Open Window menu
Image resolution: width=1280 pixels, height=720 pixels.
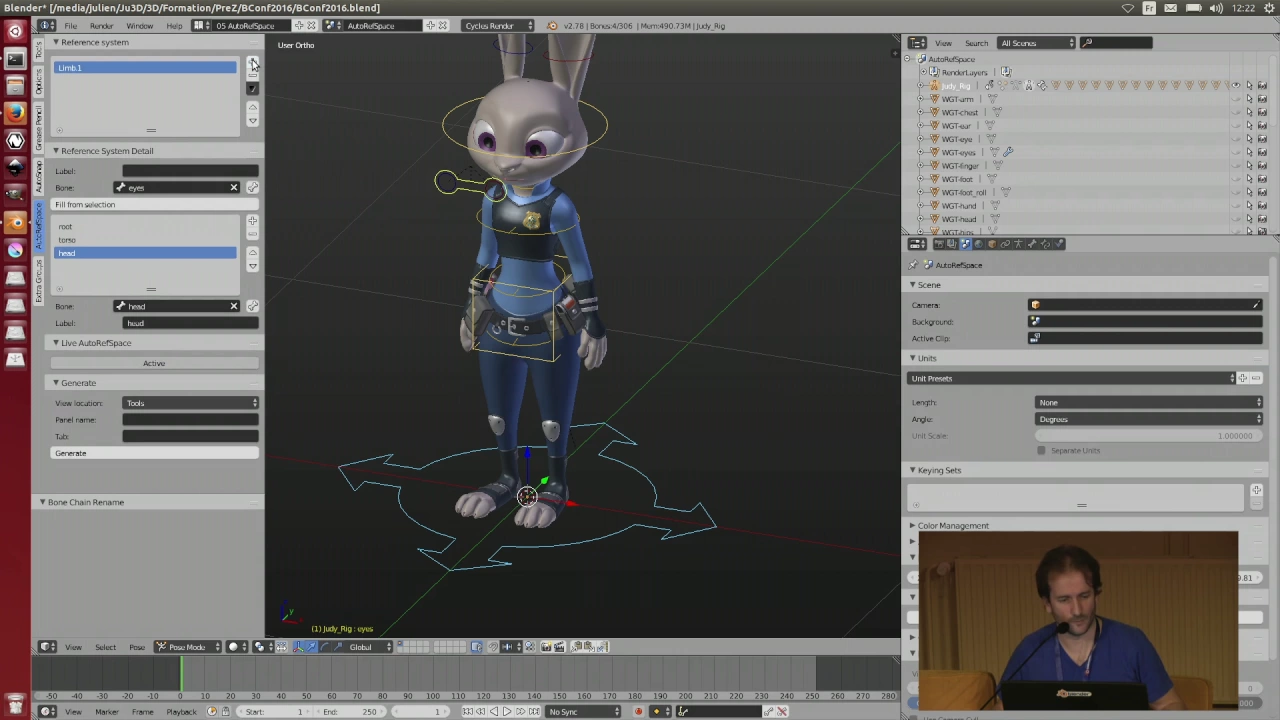139,25
